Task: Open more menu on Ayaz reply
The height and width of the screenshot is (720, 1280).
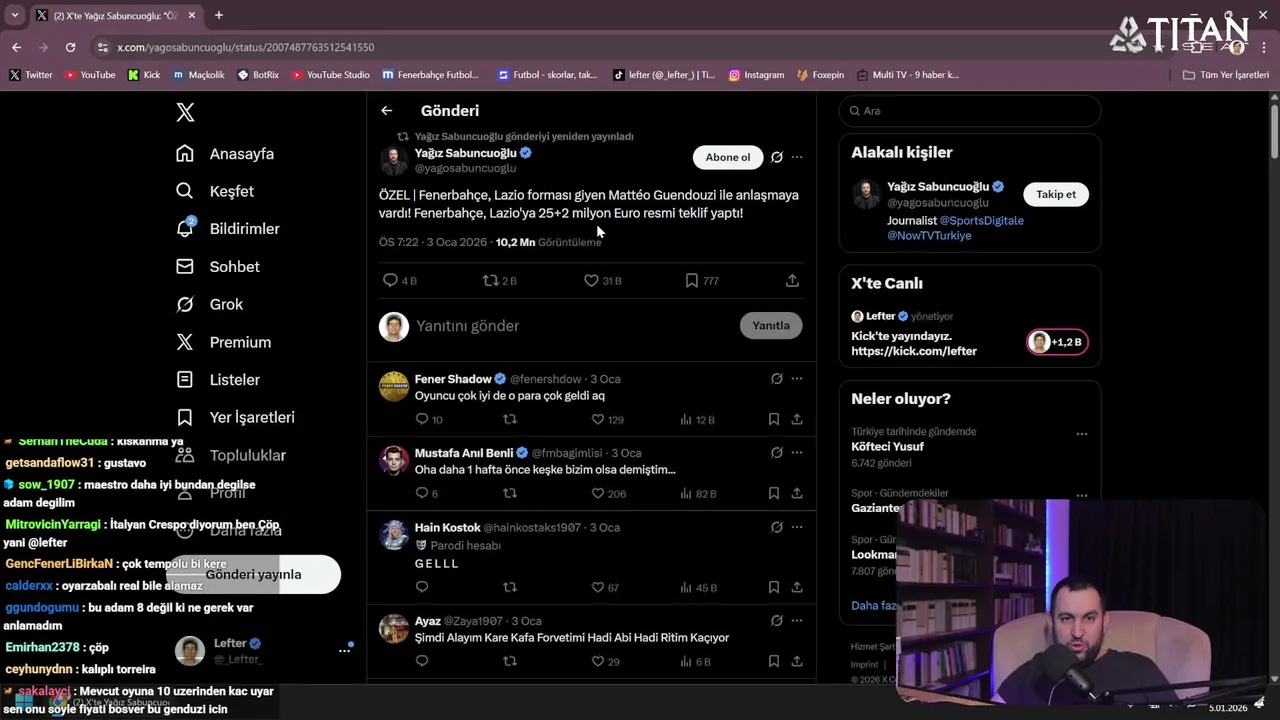Action: (797, 621)
